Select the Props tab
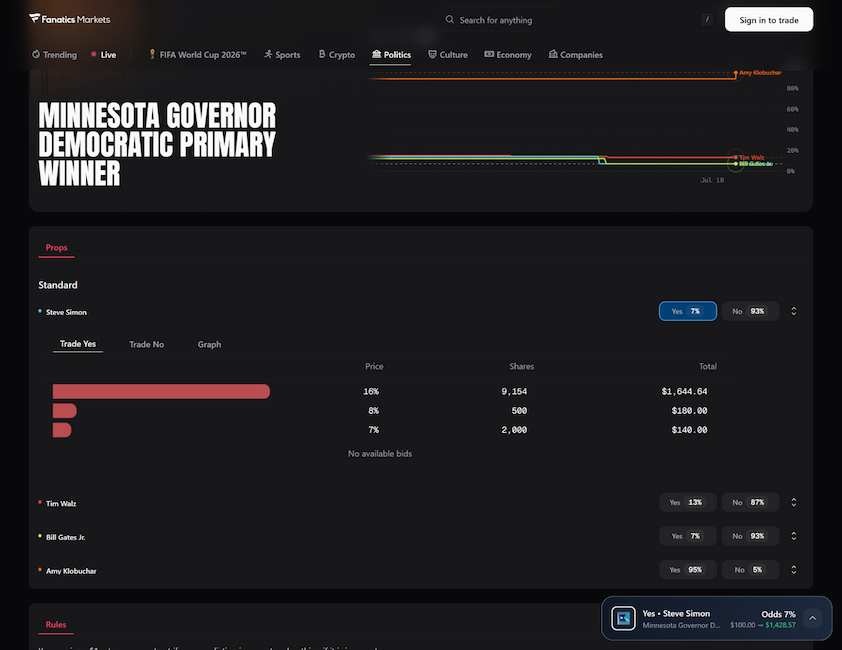 pos(56,248)
